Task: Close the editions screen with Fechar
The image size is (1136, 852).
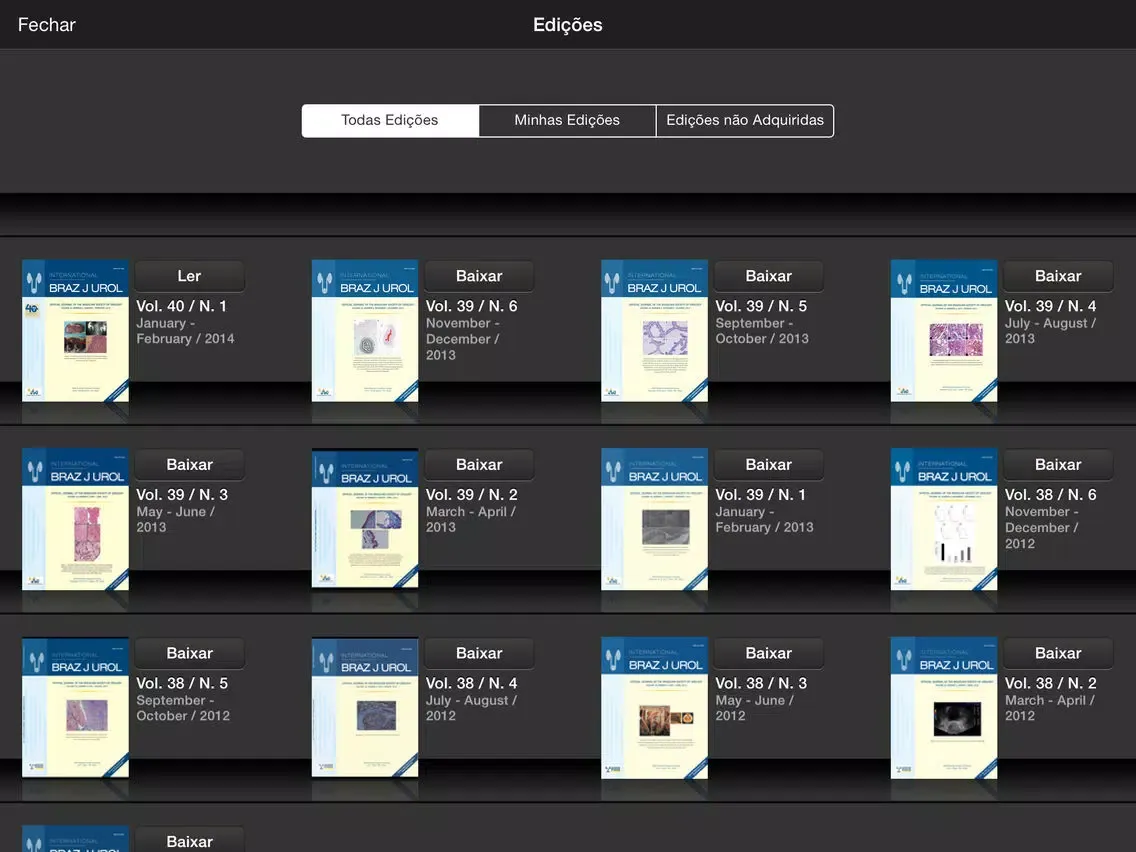Action: (x=46, y=25)
